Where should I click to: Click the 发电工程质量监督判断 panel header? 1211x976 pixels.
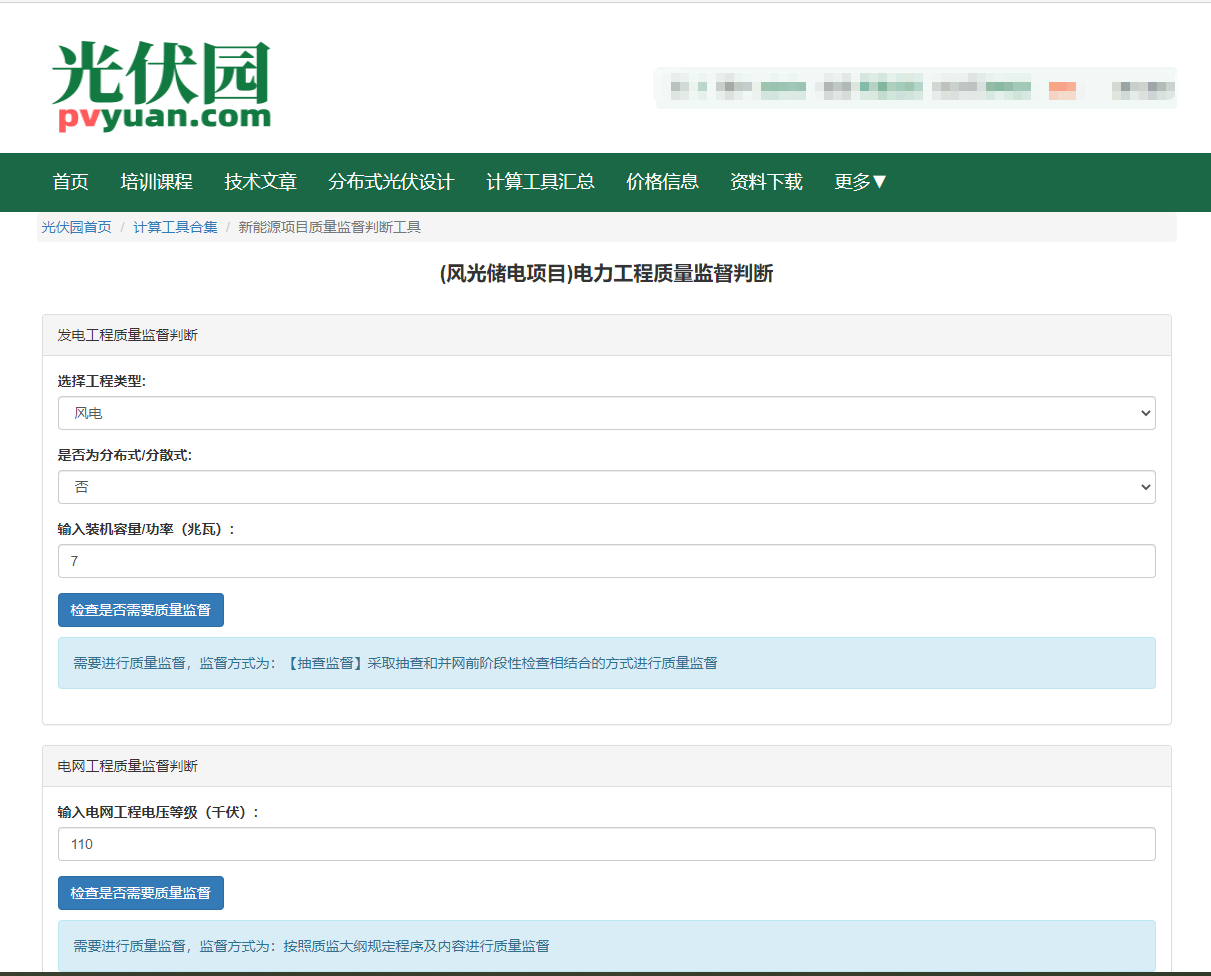(606, 335)
